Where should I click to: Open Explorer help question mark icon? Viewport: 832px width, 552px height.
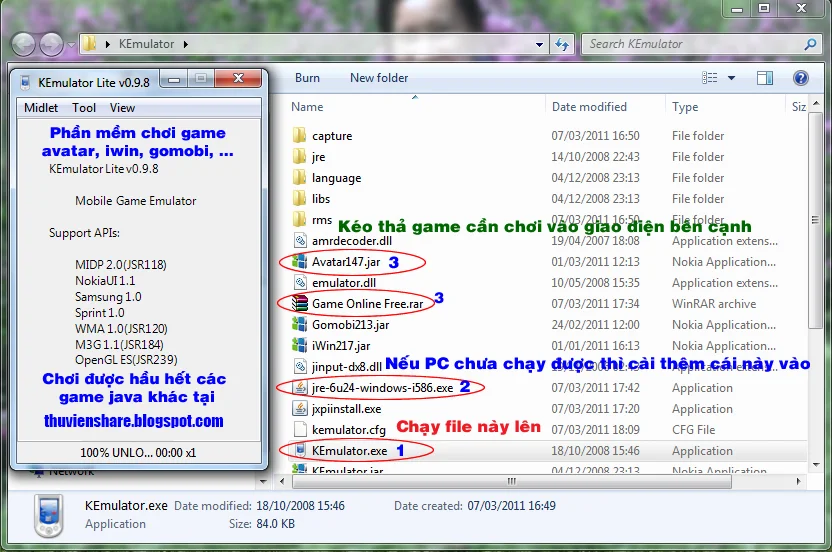click(801, 78)
